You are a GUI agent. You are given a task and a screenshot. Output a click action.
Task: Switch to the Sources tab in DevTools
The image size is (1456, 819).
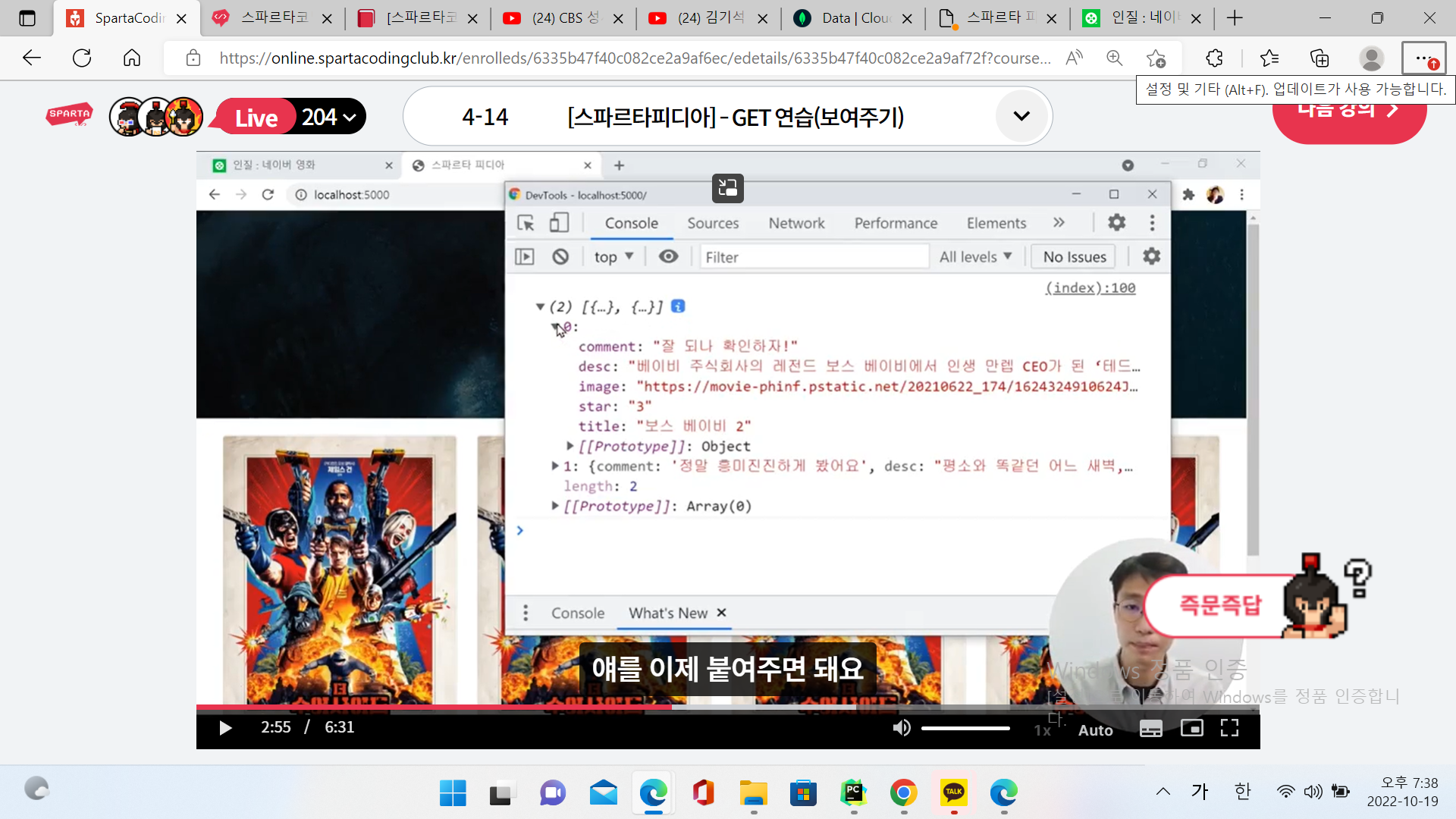(x=712, y=223)
